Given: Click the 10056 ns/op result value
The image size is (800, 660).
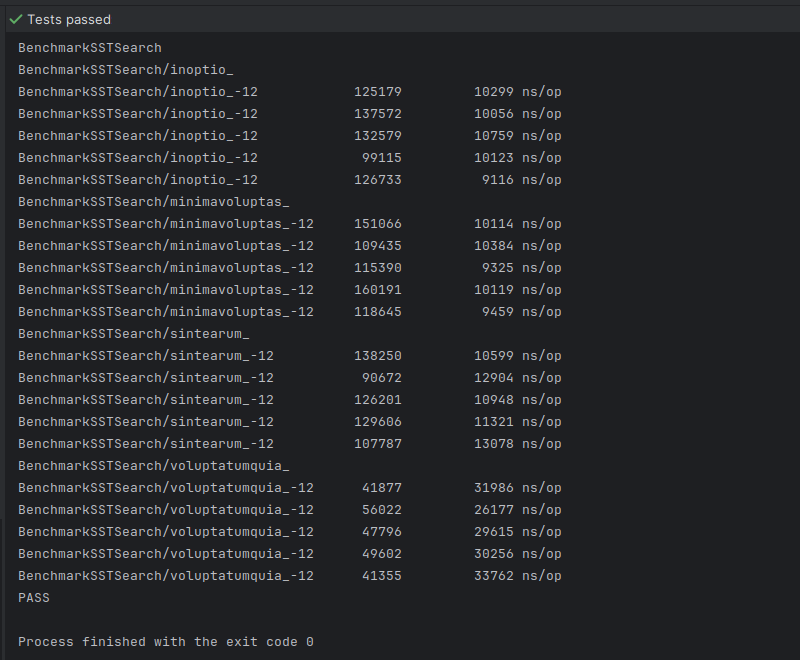Looking at the screenshot, I should click(x=518, y=114).
